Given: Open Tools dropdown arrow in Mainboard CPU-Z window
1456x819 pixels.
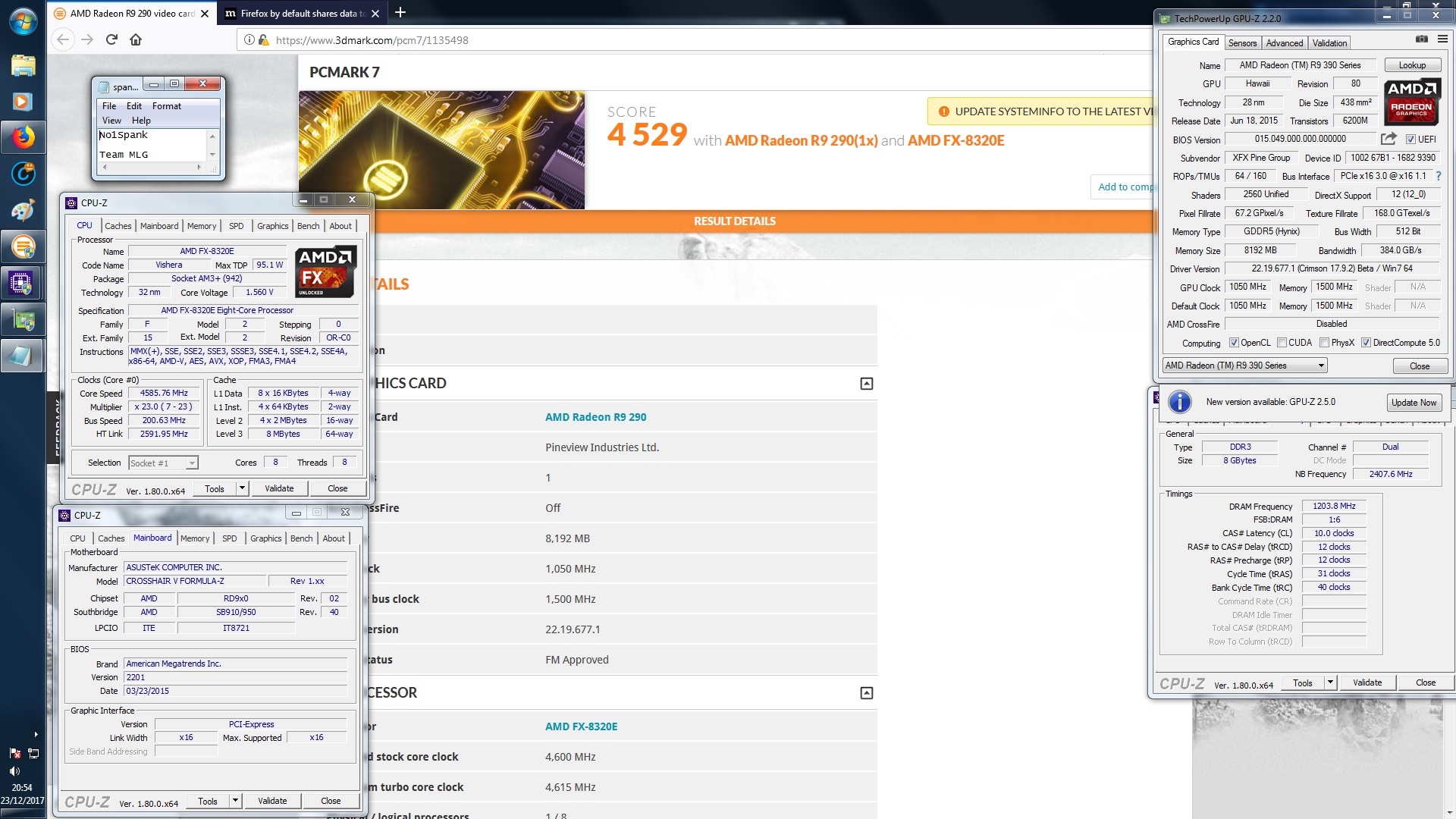Looking at the screenshot, I should click(236, 801).
